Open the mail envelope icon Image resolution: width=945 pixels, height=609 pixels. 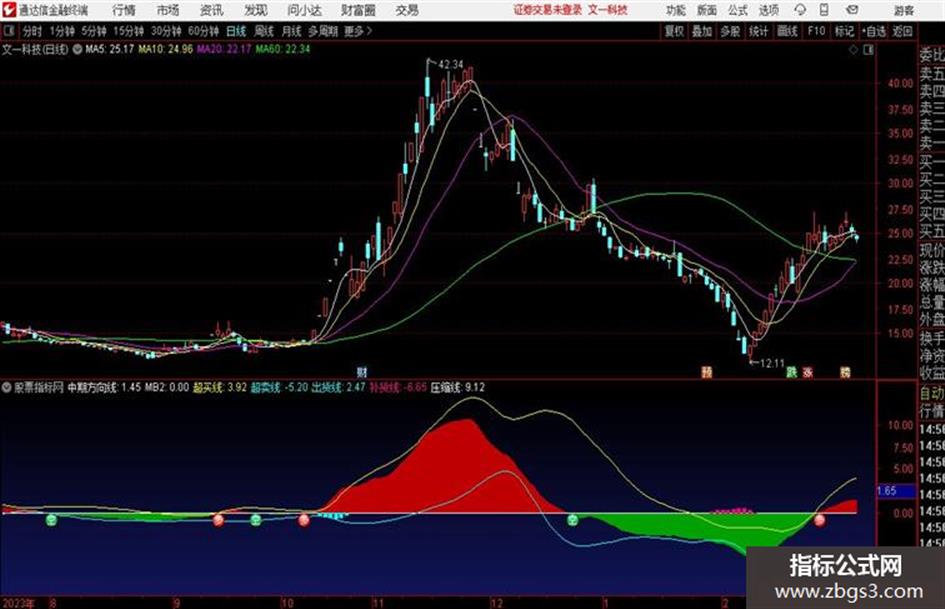click(x=852, y=10)
